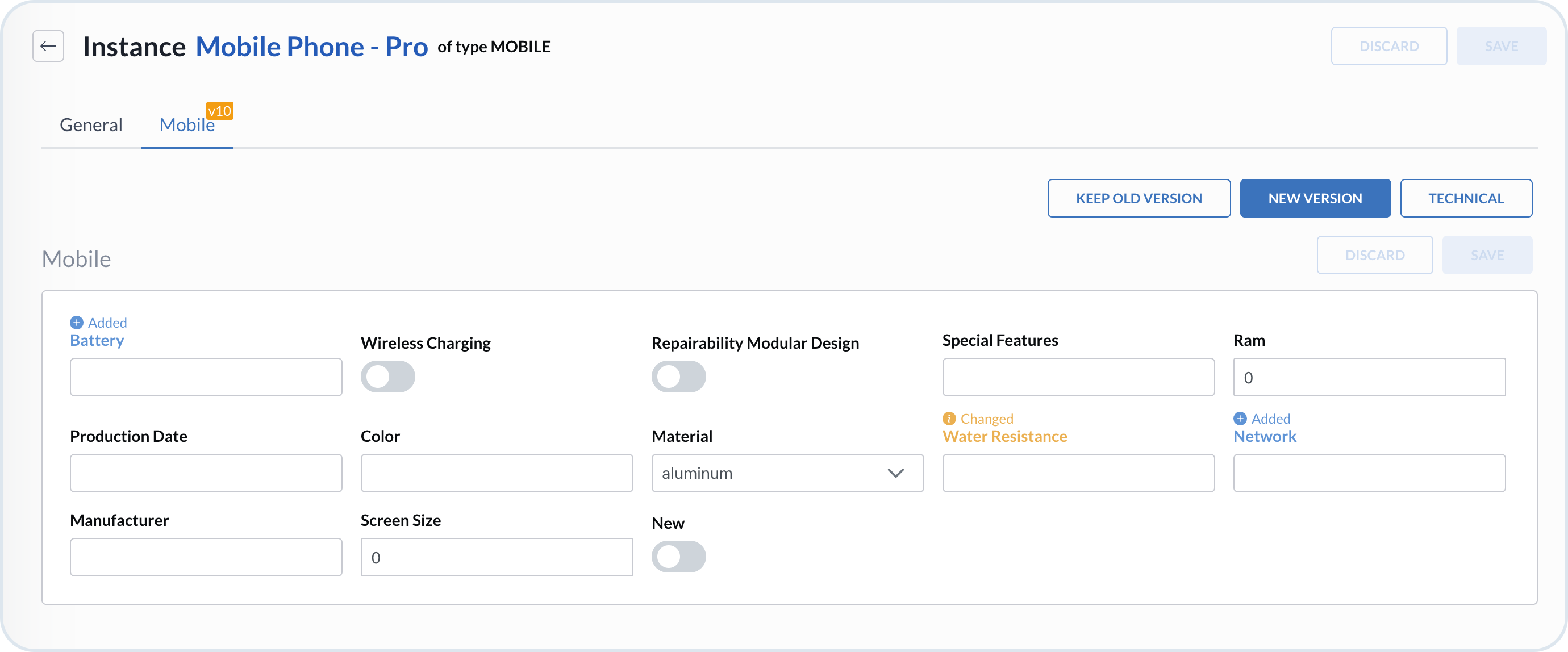This screenshot has width=1568, height=652.
Task: Switch to the General tab
Action: click(x=91, y=125)
